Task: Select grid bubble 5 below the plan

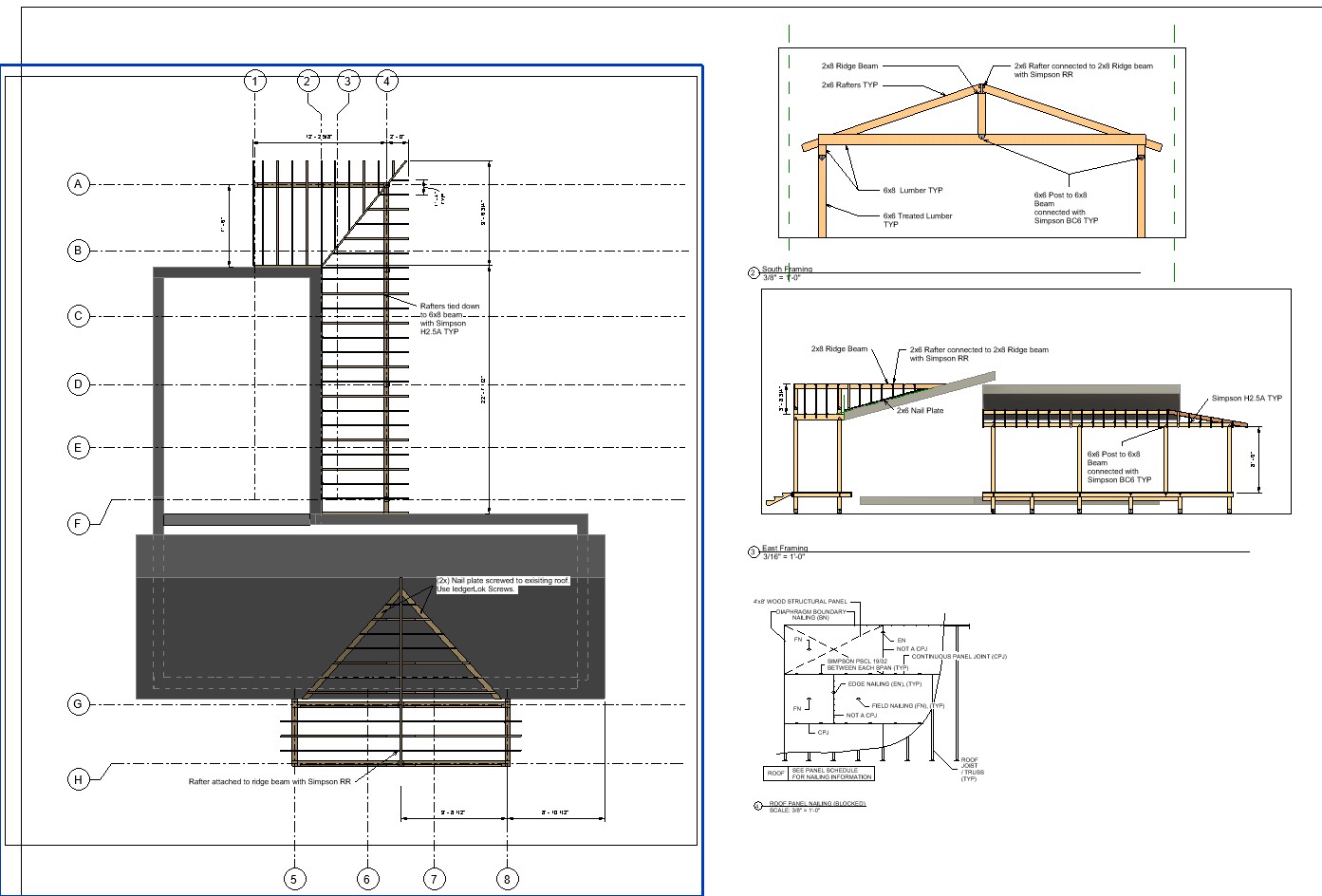Action: coord(293,879)
